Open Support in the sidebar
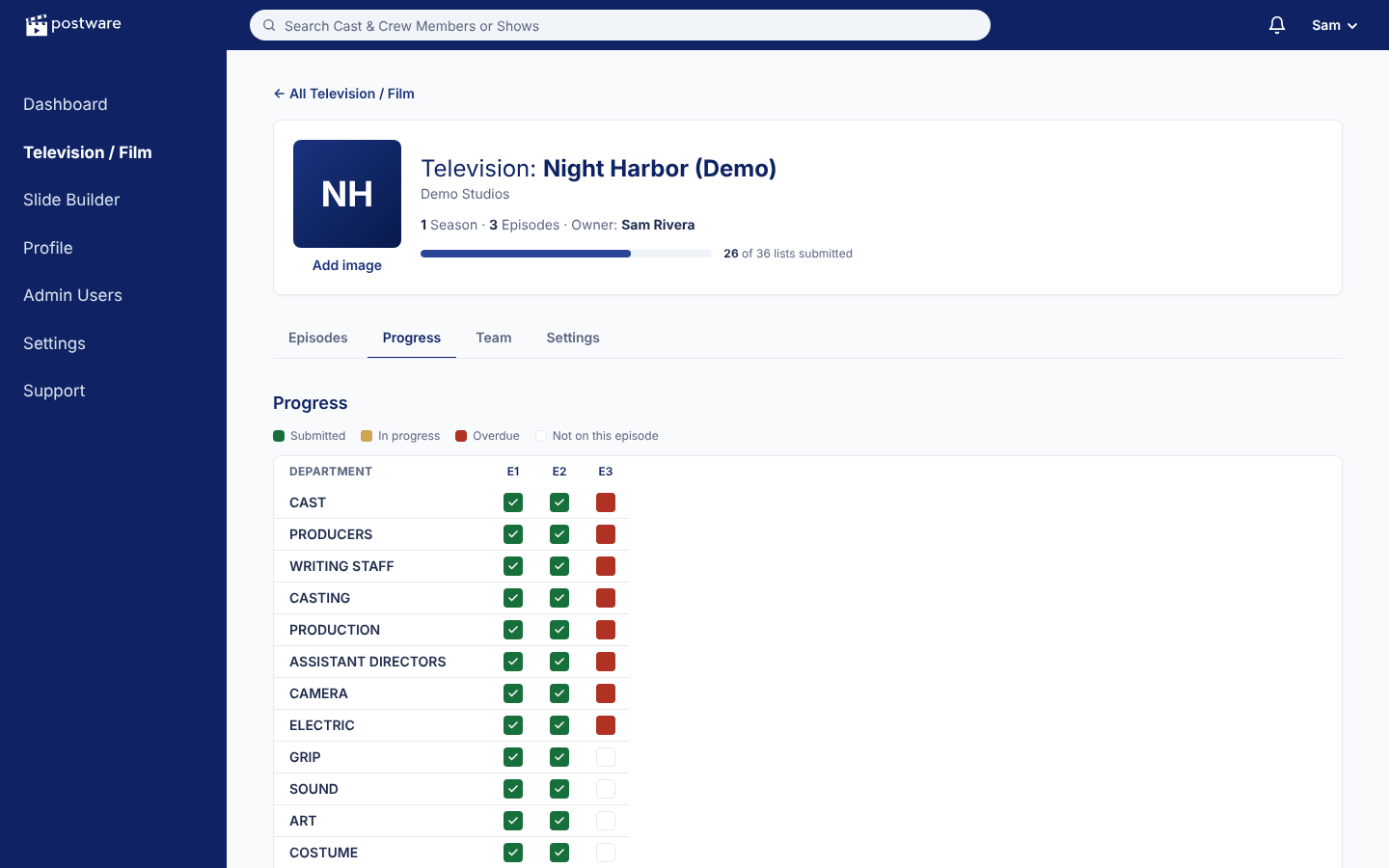The image size is (1389, 868). (x=54, y=391)
